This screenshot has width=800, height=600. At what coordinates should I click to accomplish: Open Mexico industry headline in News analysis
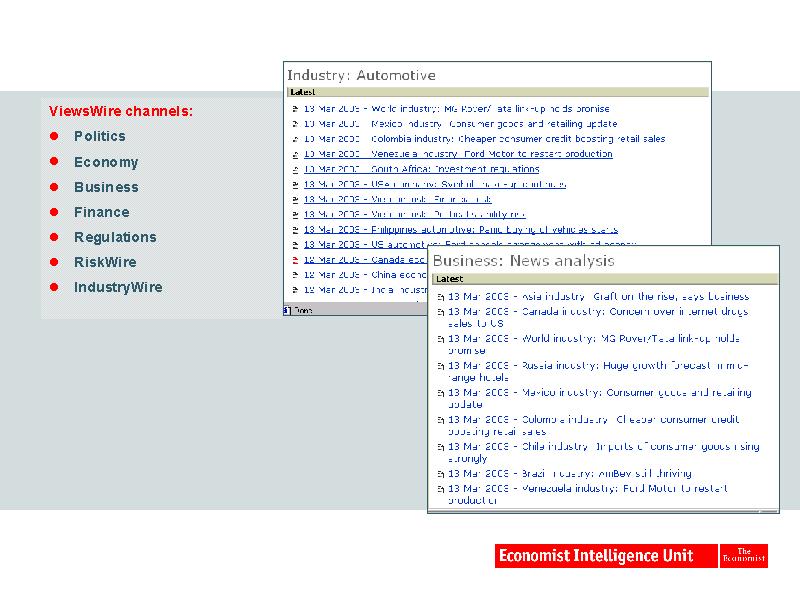599,398
